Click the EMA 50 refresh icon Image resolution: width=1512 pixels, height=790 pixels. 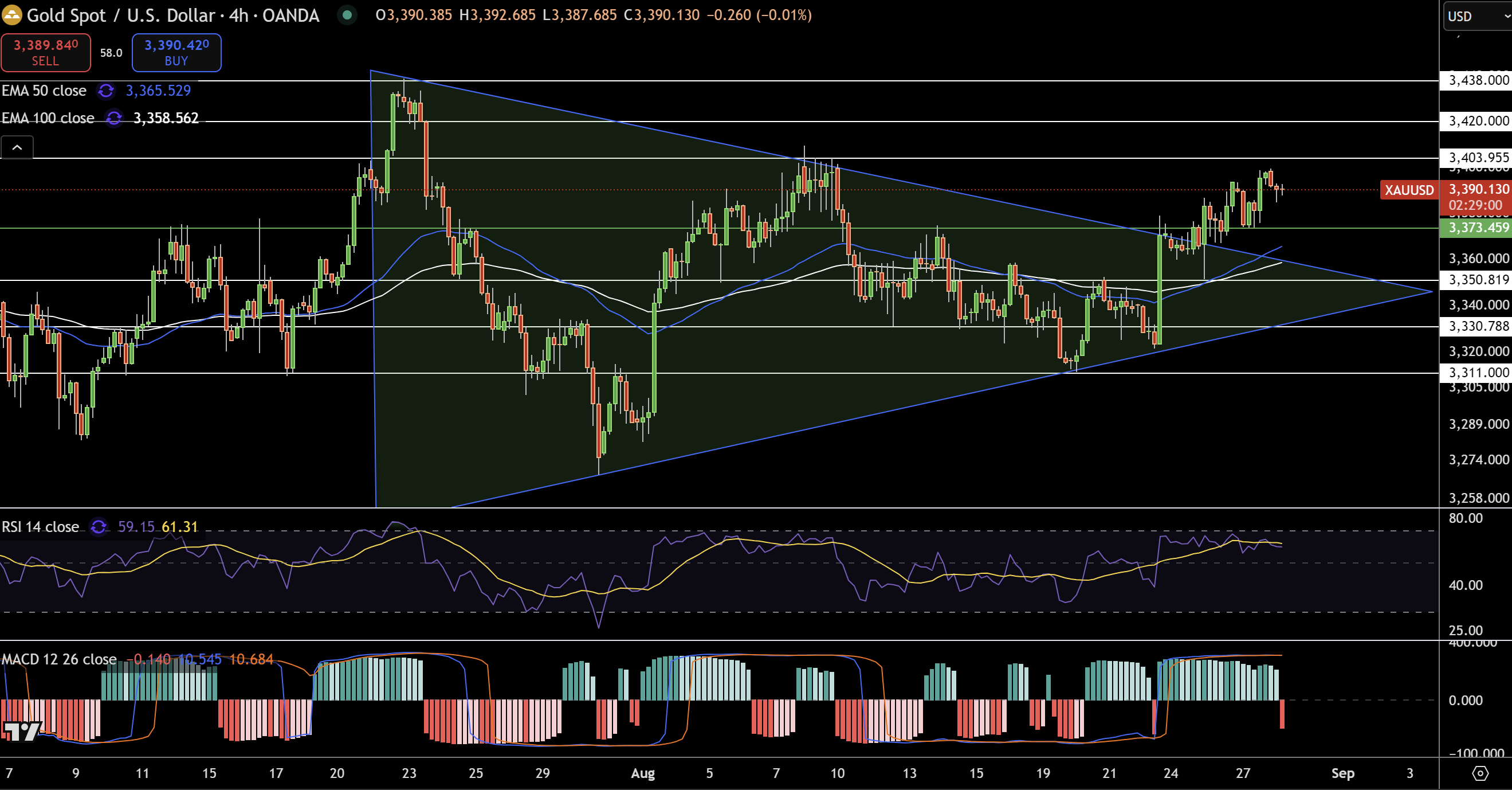[105, 91]
